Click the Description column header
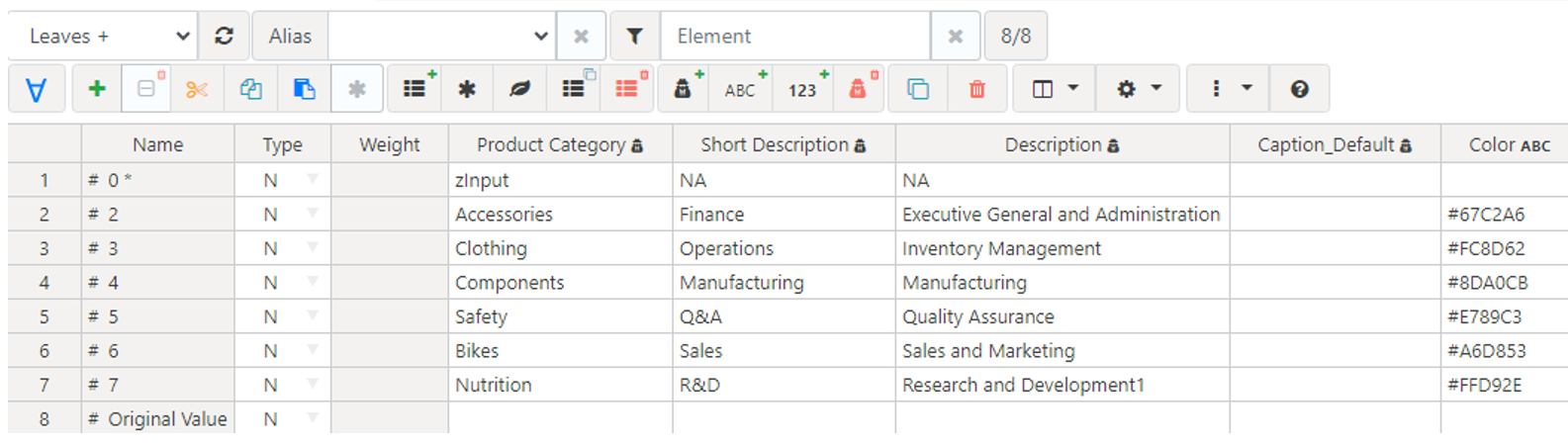Image resolution: width=1568 pixels, height=447 pixels. point(1062,144)
